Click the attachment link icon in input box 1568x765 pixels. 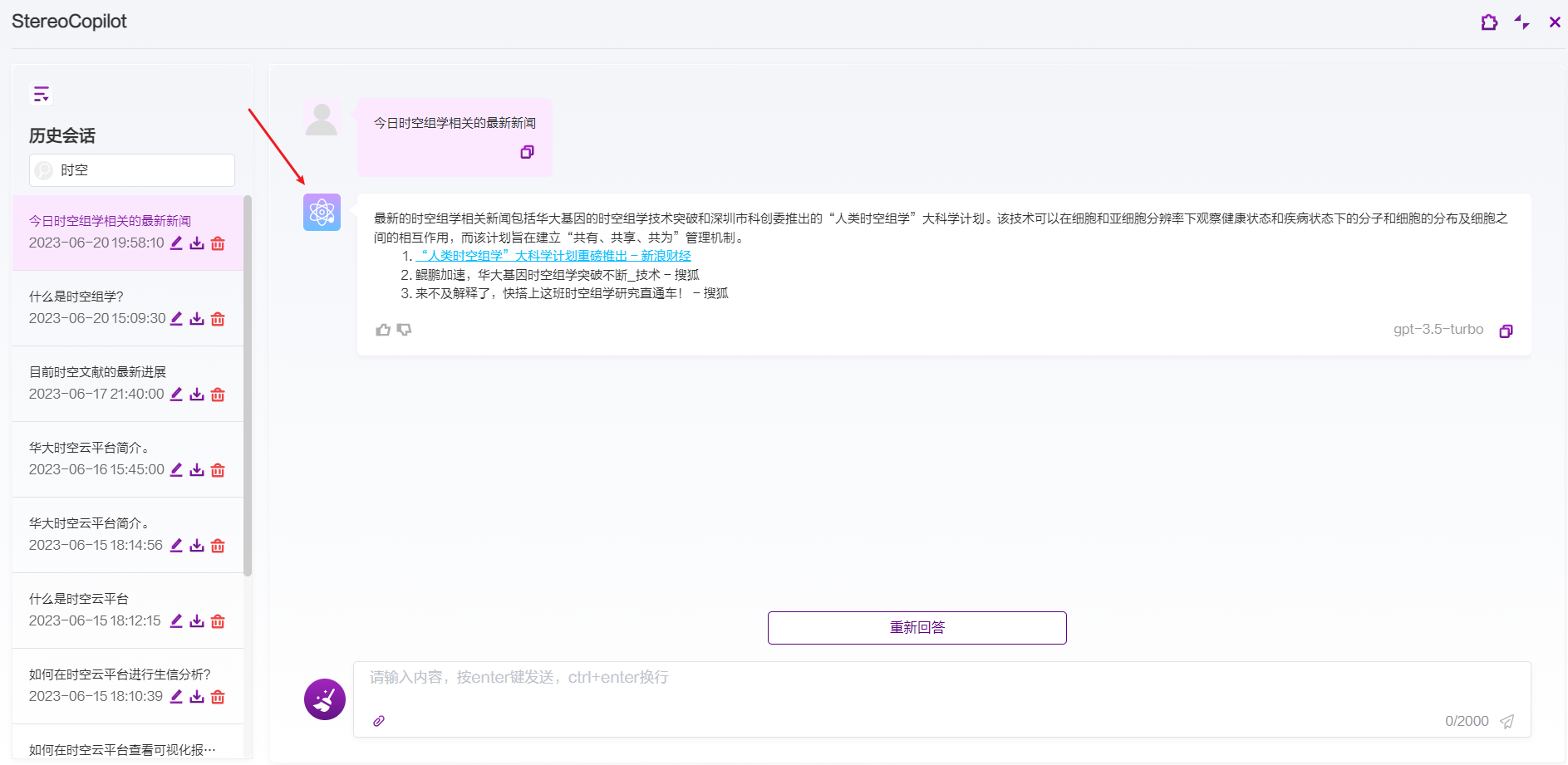[379, 721]
